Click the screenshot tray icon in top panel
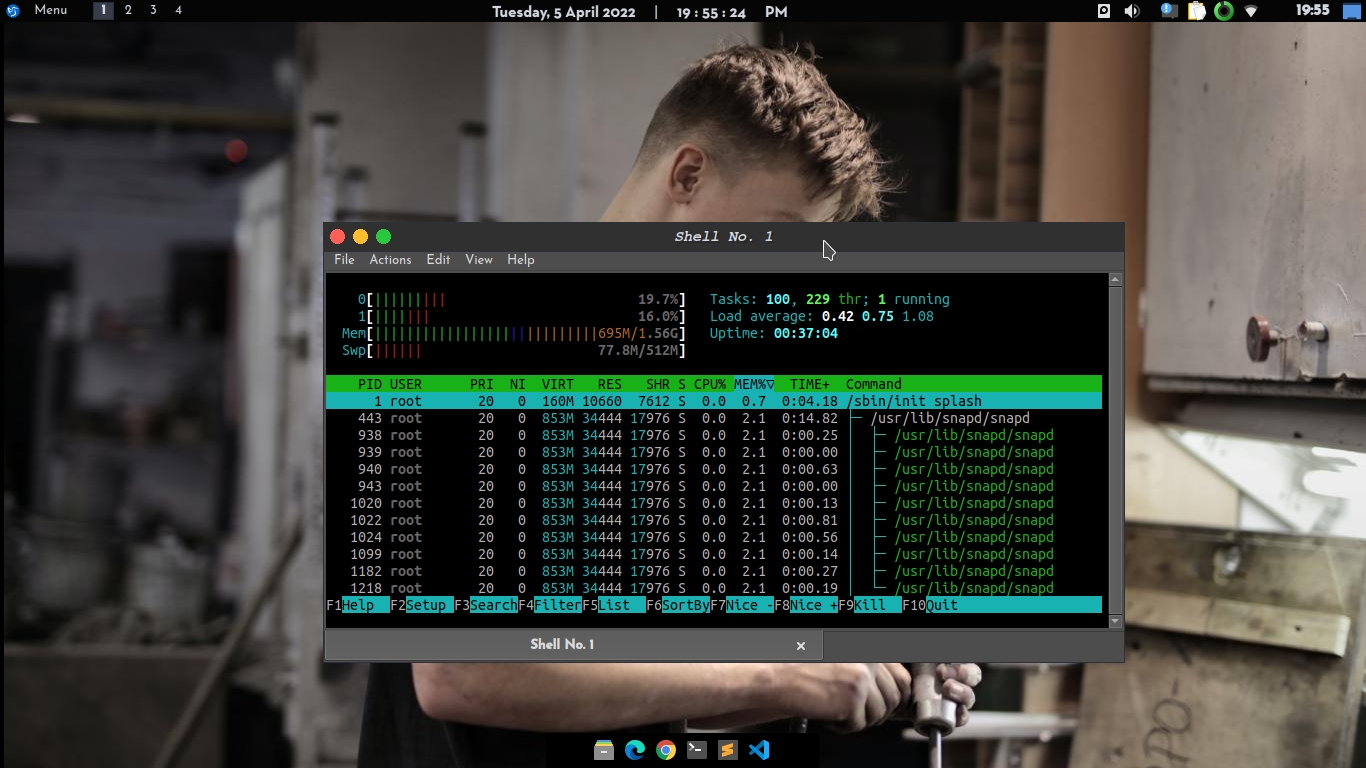 coord(1104,11)
